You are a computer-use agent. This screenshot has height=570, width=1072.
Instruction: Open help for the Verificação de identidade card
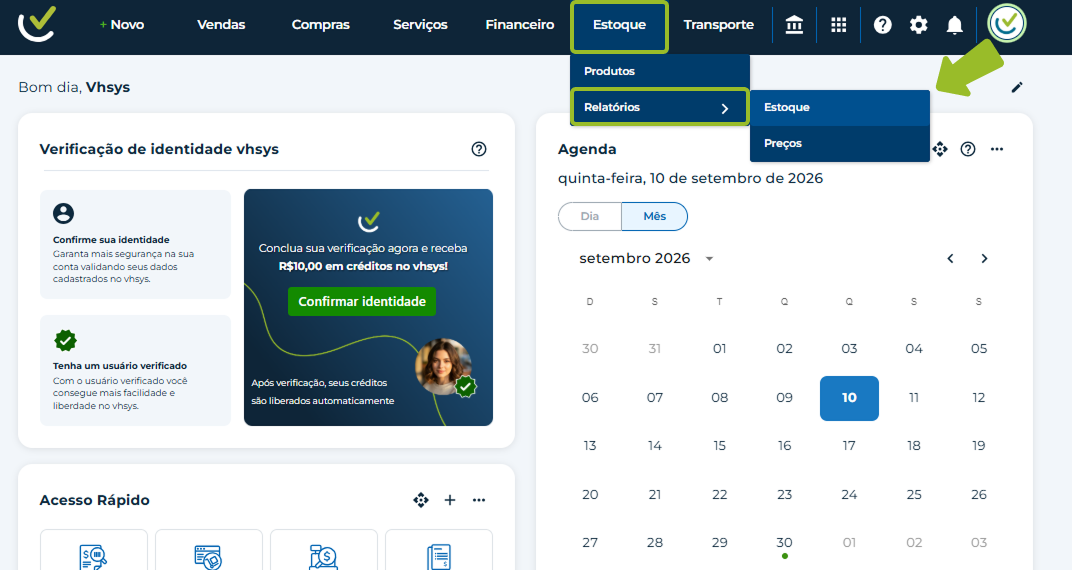(479, 149)
